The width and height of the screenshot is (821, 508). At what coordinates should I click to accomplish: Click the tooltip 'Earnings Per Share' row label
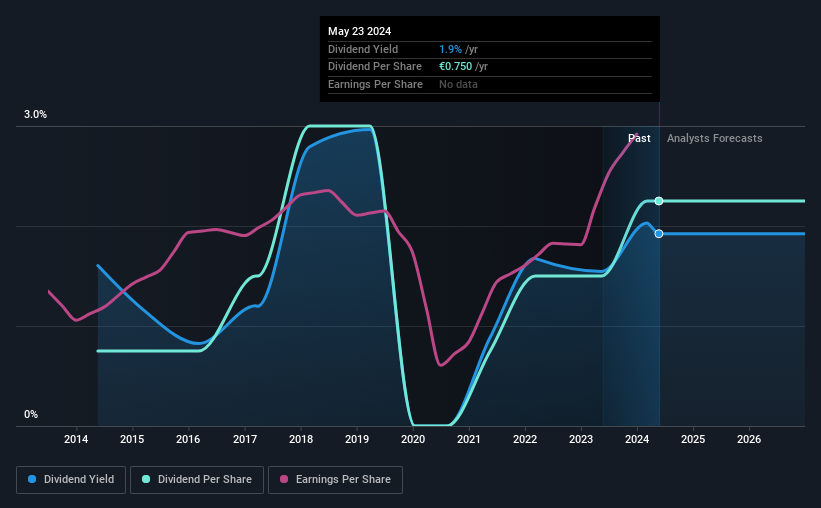pyautogui.click(x=375, y=84)
